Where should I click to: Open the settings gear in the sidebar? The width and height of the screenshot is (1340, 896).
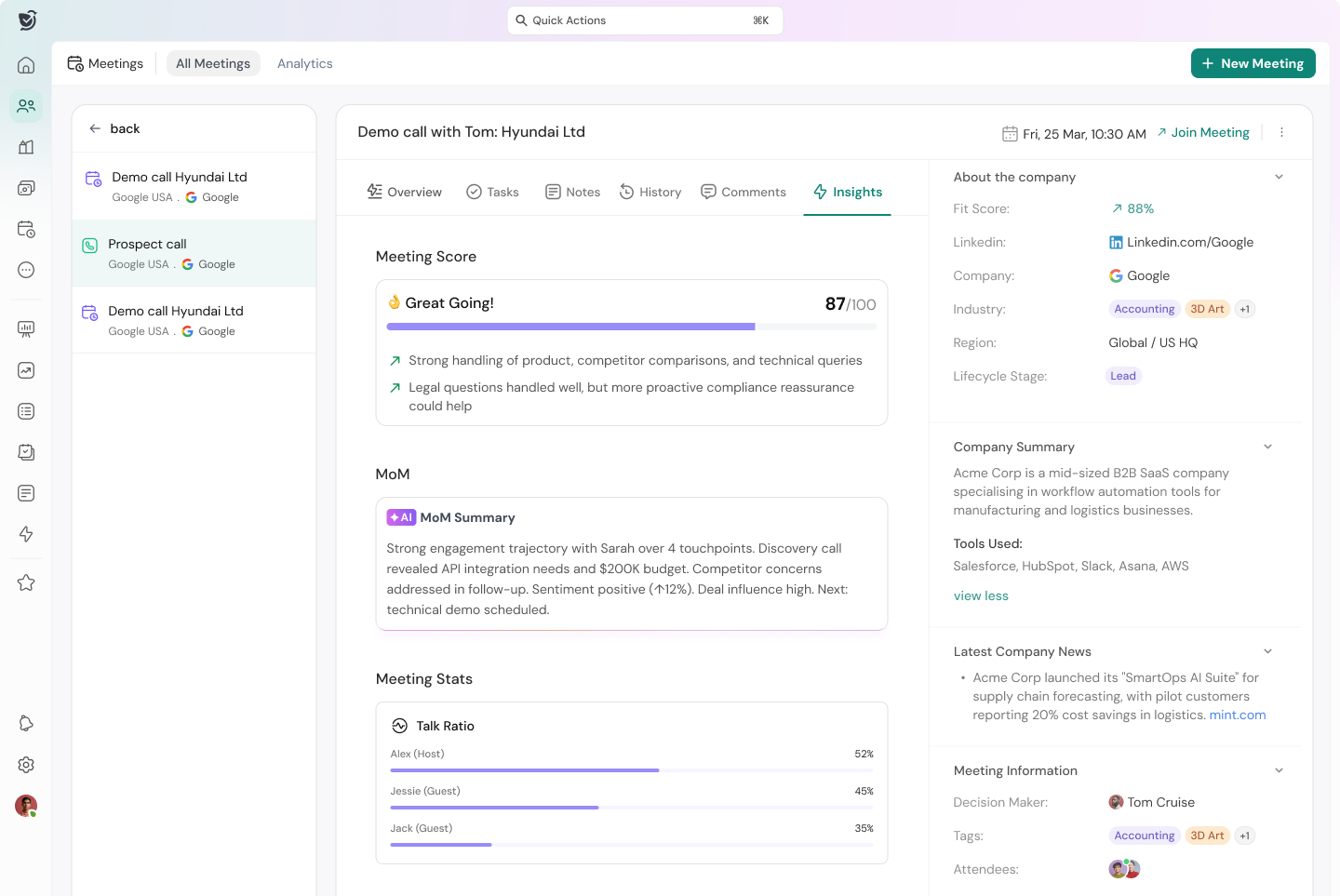26,765
